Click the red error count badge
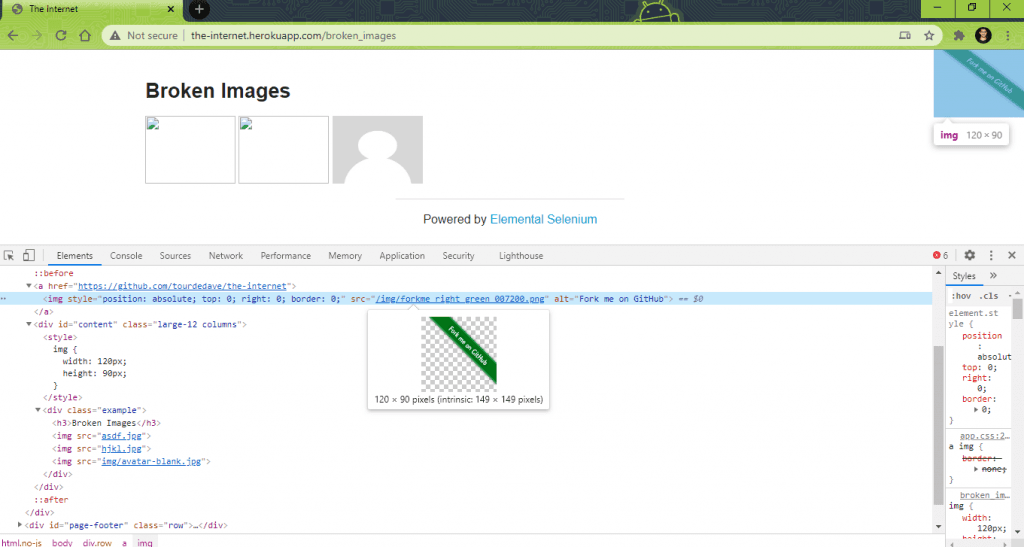Viewport: 1024px width, 547px height. coord(940,255)
